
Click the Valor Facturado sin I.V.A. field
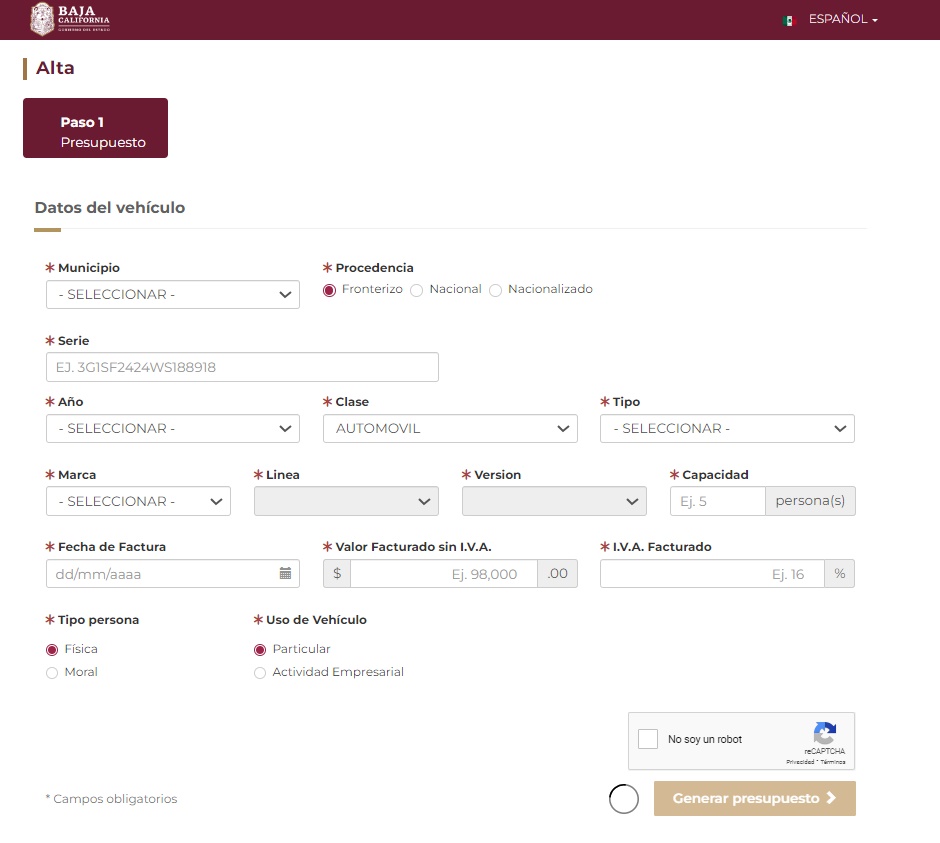[x=443, y=574]
